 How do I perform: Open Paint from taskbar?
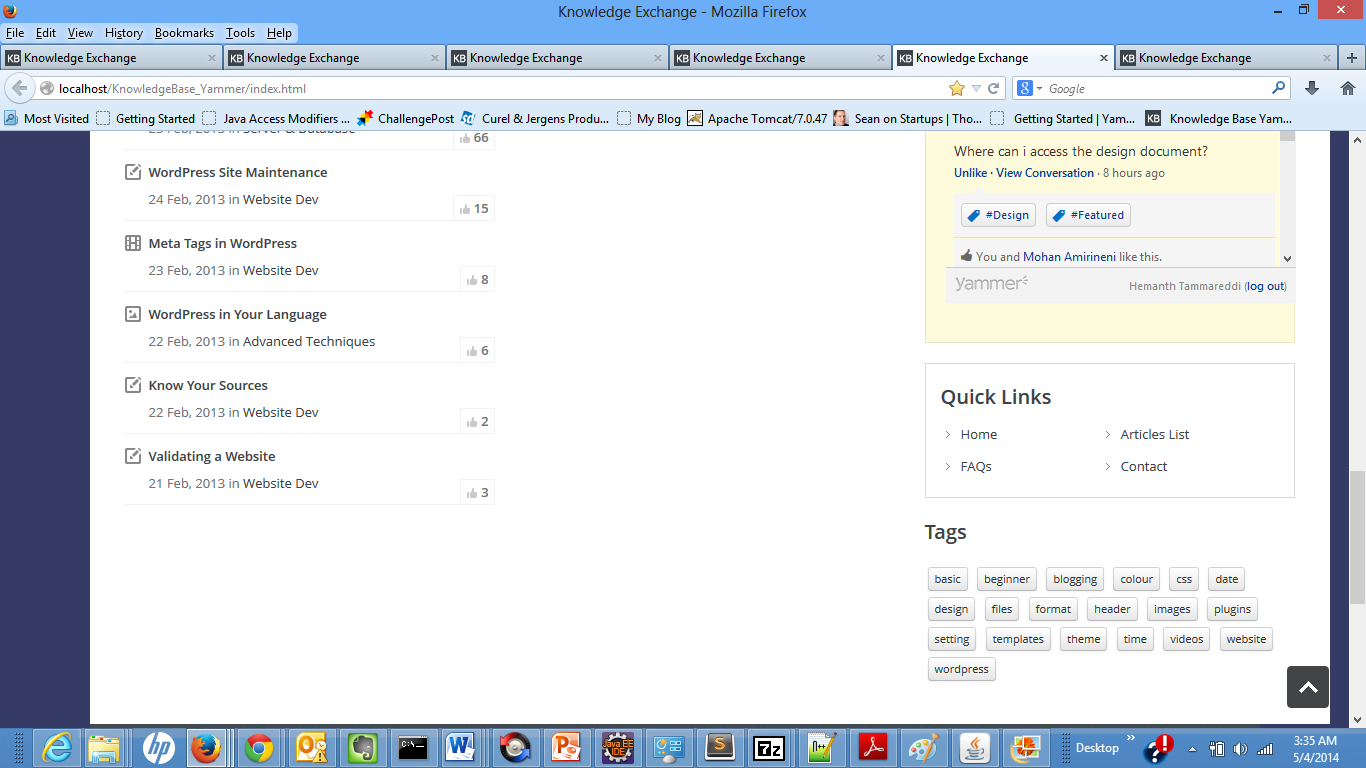click(921, 747)
